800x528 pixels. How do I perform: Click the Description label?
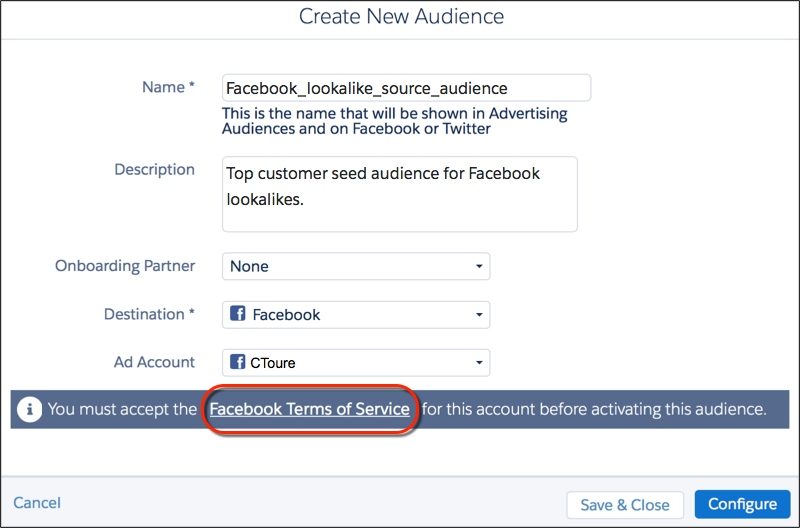pos(155,169)
